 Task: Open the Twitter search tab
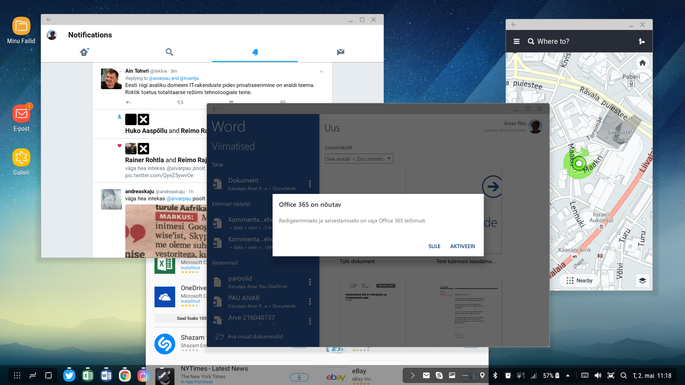[170, 52]
